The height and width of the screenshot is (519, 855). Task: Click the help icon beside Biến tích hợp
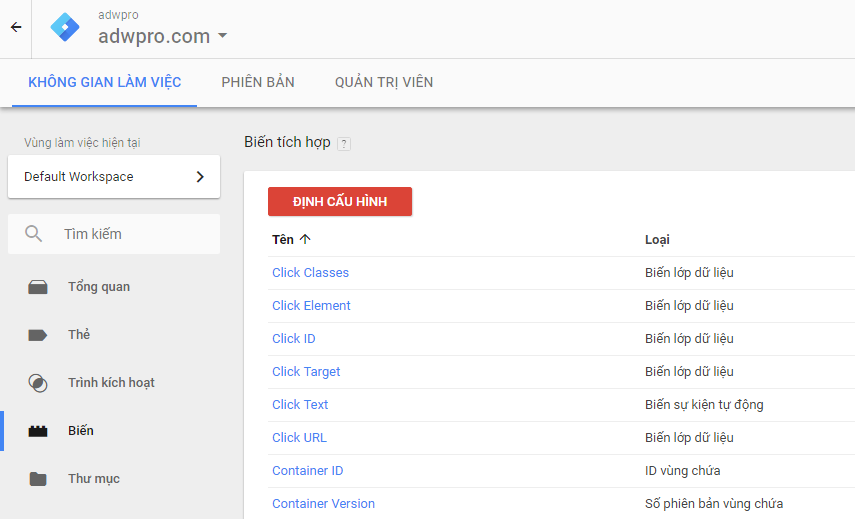coord(344,144)
